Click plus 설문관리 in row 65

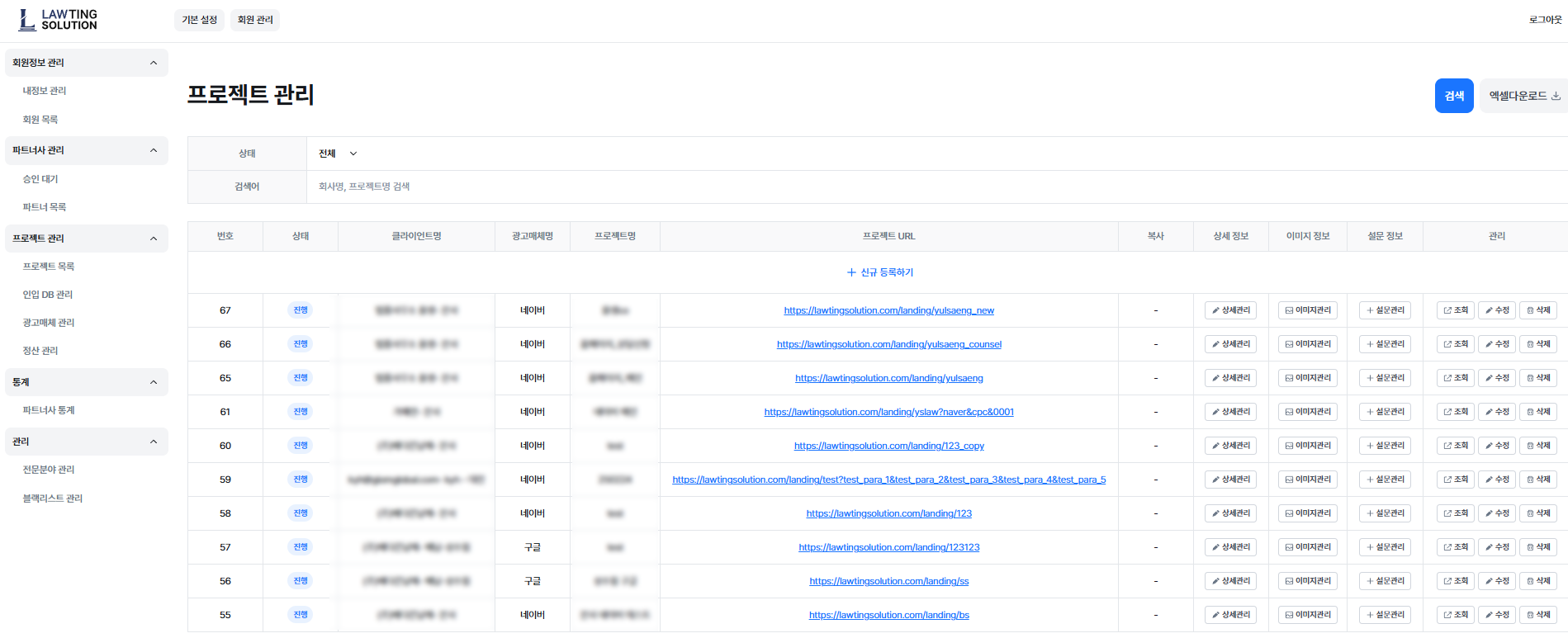coord(1385,378)
